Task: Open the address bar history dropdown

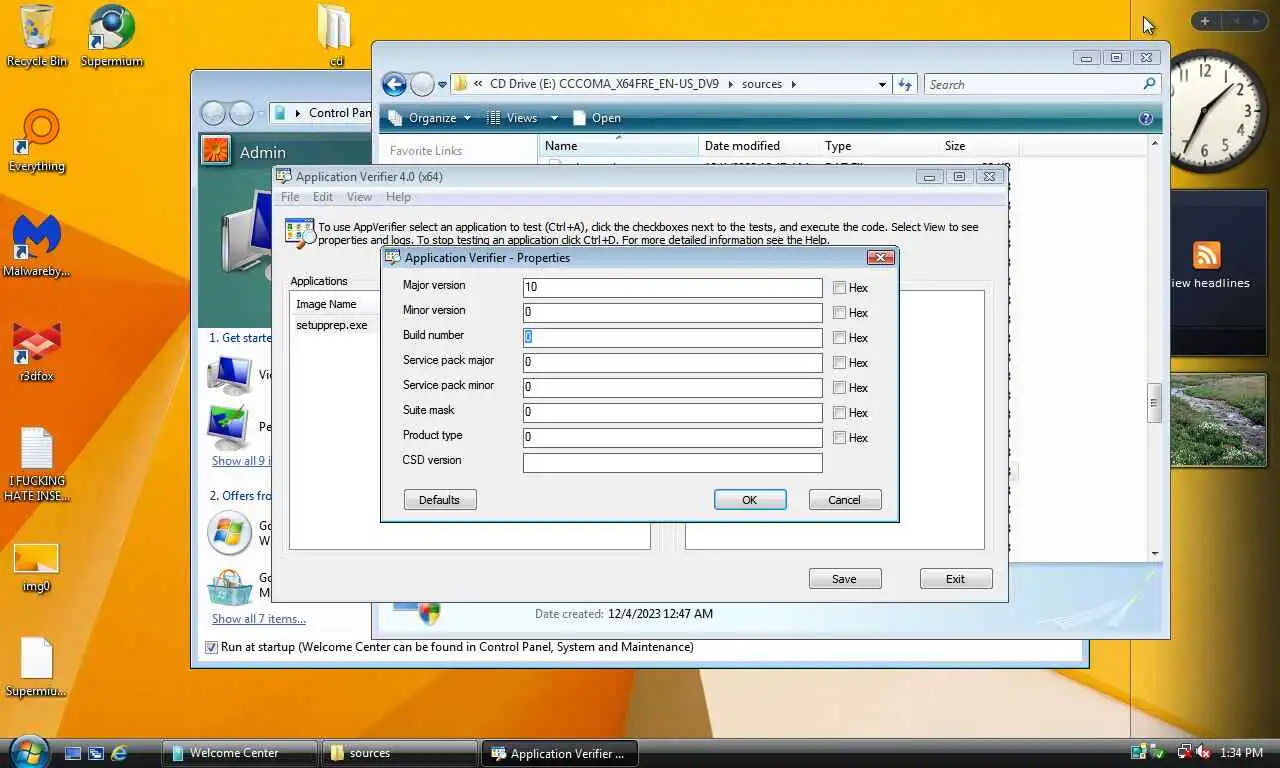Action: pos(882,85)
